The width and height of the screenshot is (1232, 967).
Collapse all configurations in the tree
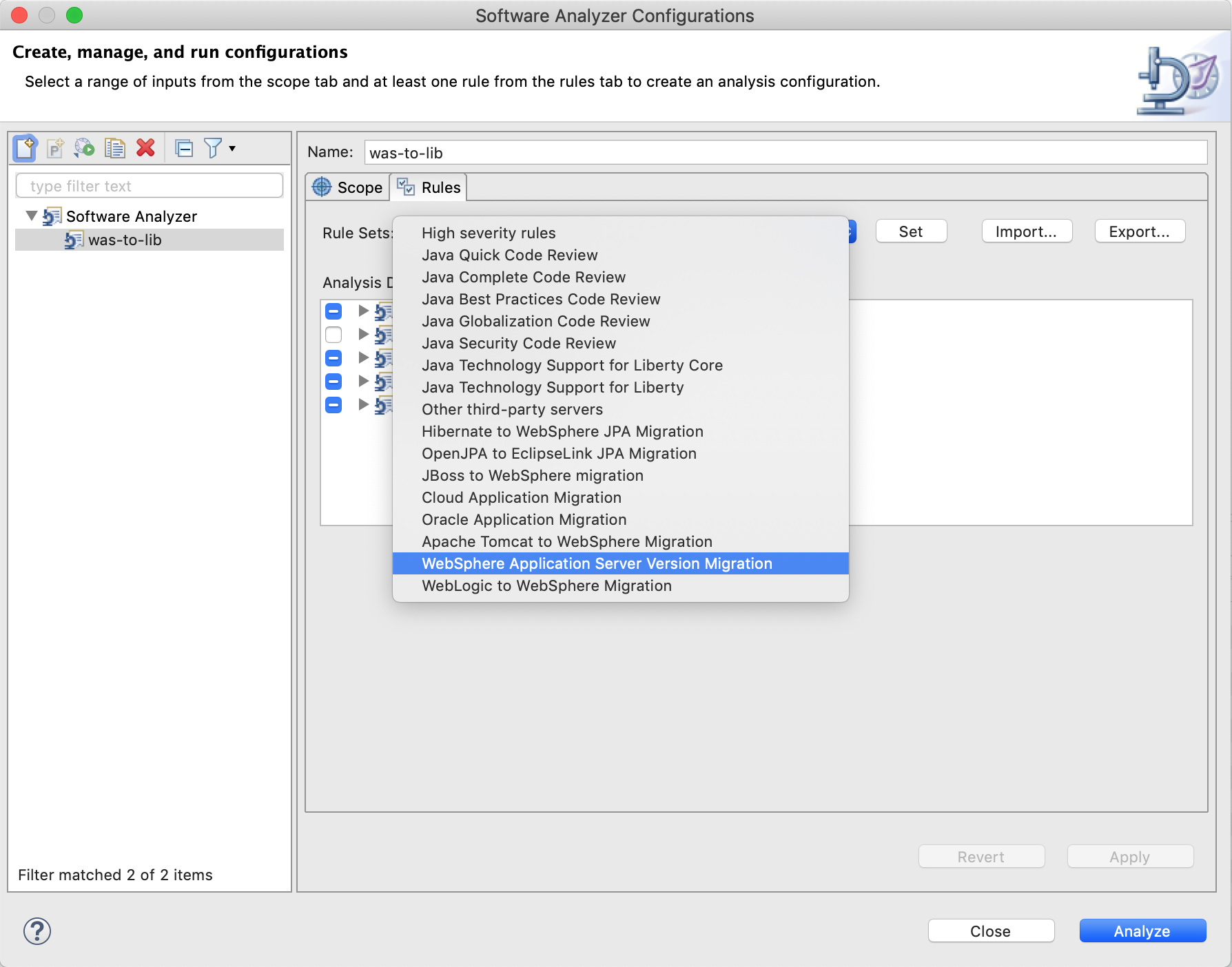coord(184,148)
